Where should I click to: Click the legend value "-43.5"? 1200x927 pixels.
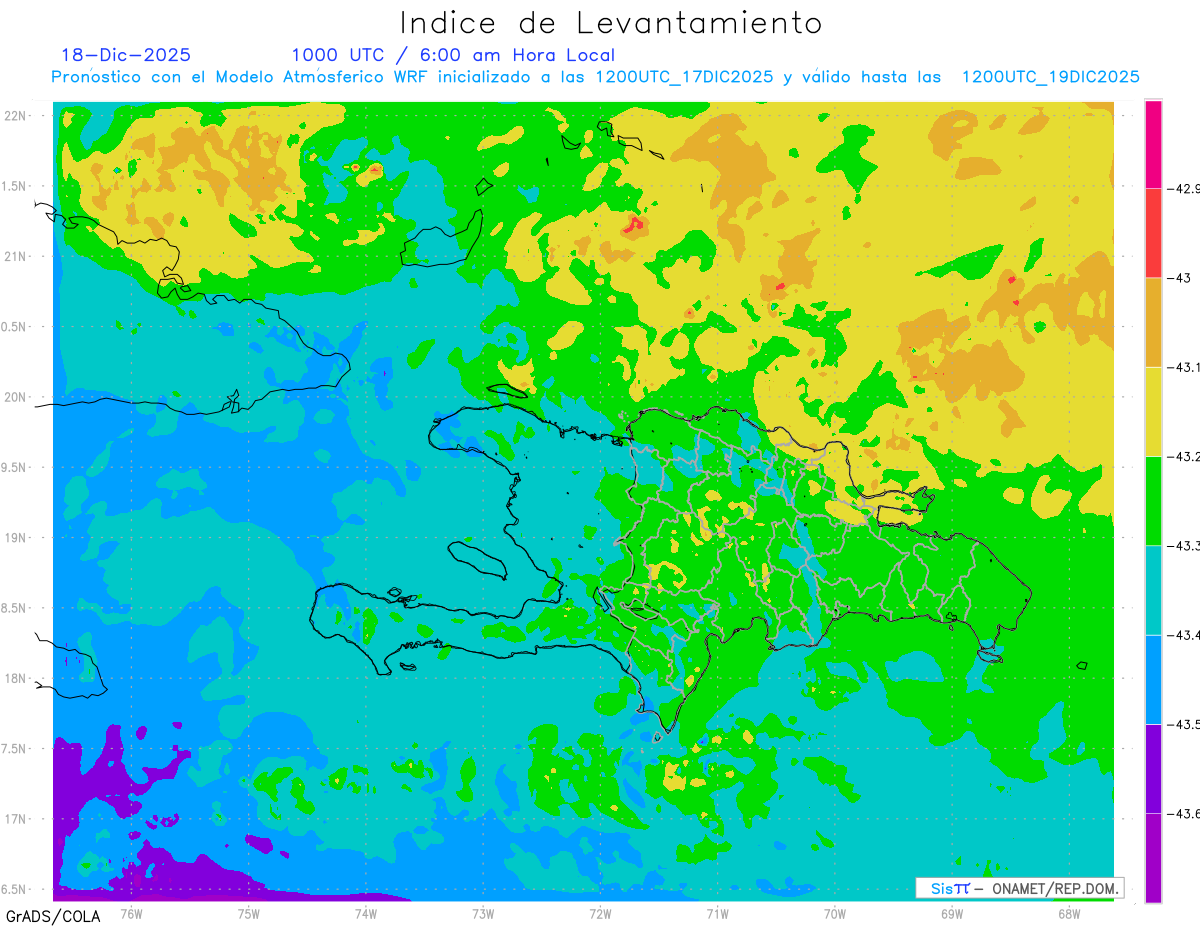point(1184,724)
